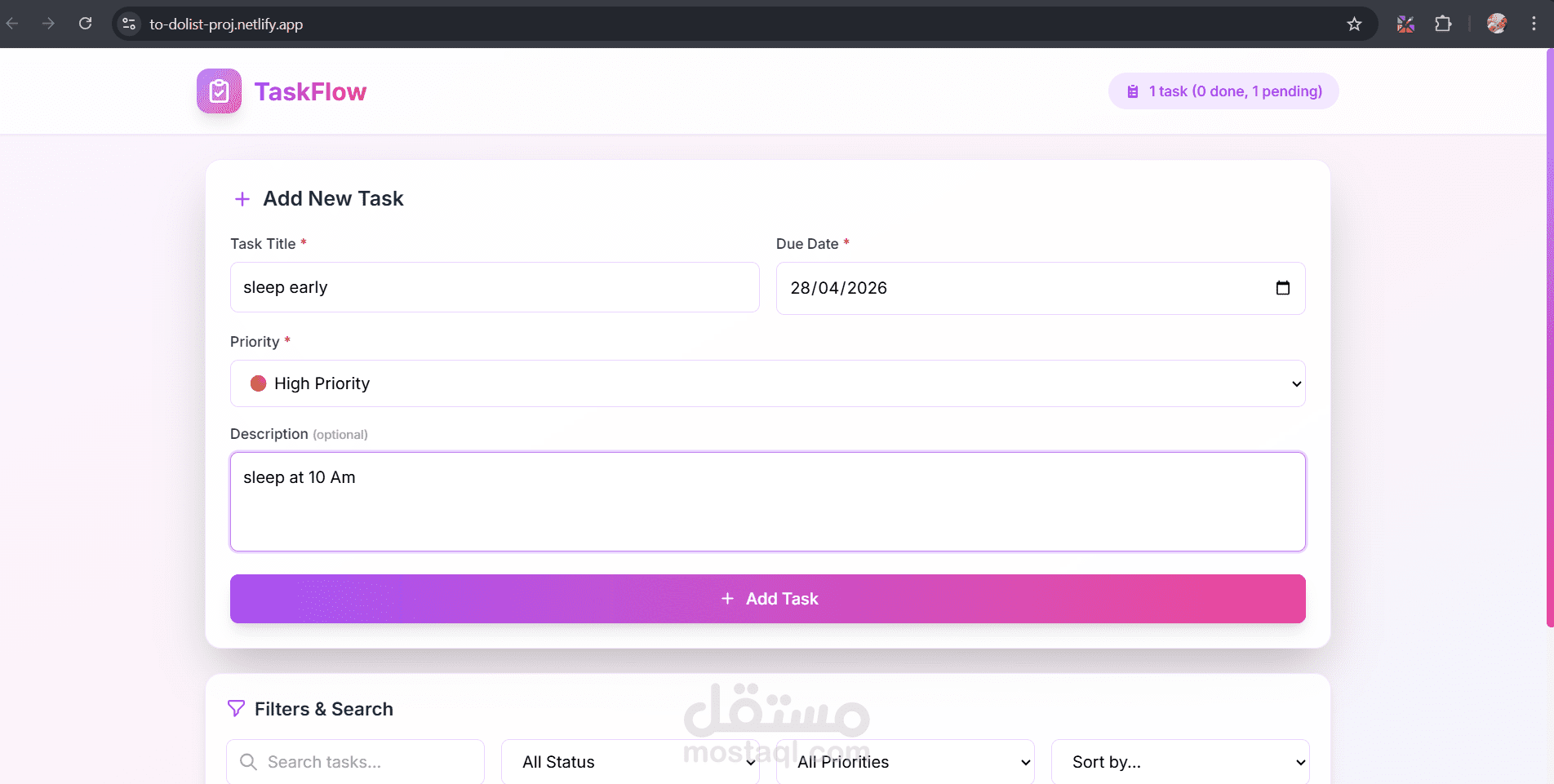This screenshot has width=1554, height=784.
Task: Click inside the Task Title input field
Action: pos(494,287)
